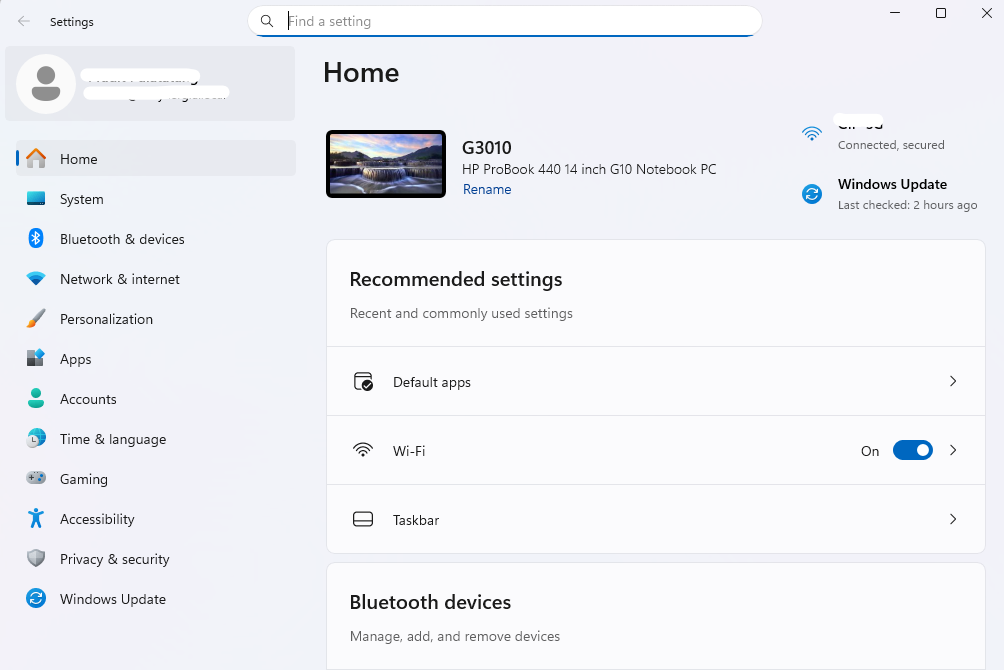Open Privacy & security shield icon
The width and height of the screenshot is (1004, 670).
(x=36, y=559)
